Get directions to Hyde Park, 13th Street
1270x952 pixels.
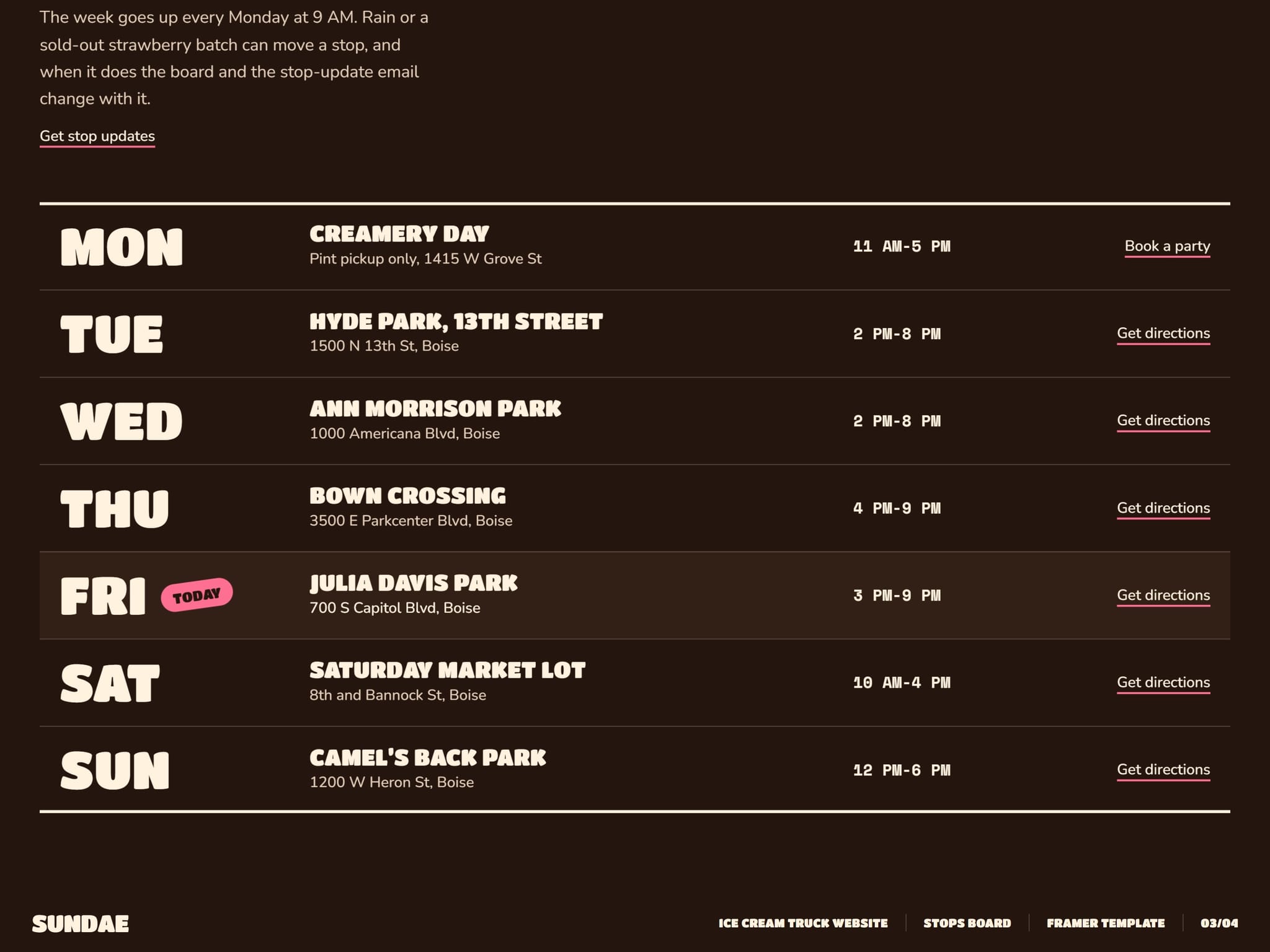(x=1163, y=333)
